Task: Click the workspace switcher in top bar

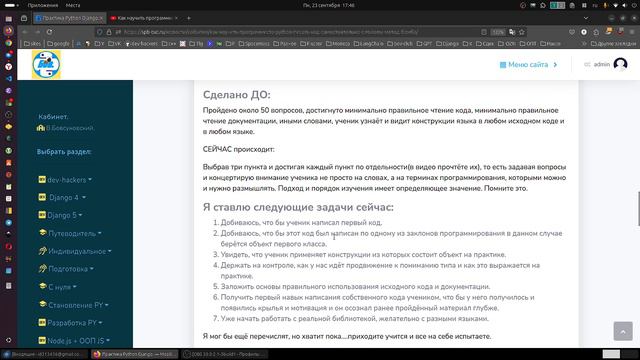Action: click(558, 5)
